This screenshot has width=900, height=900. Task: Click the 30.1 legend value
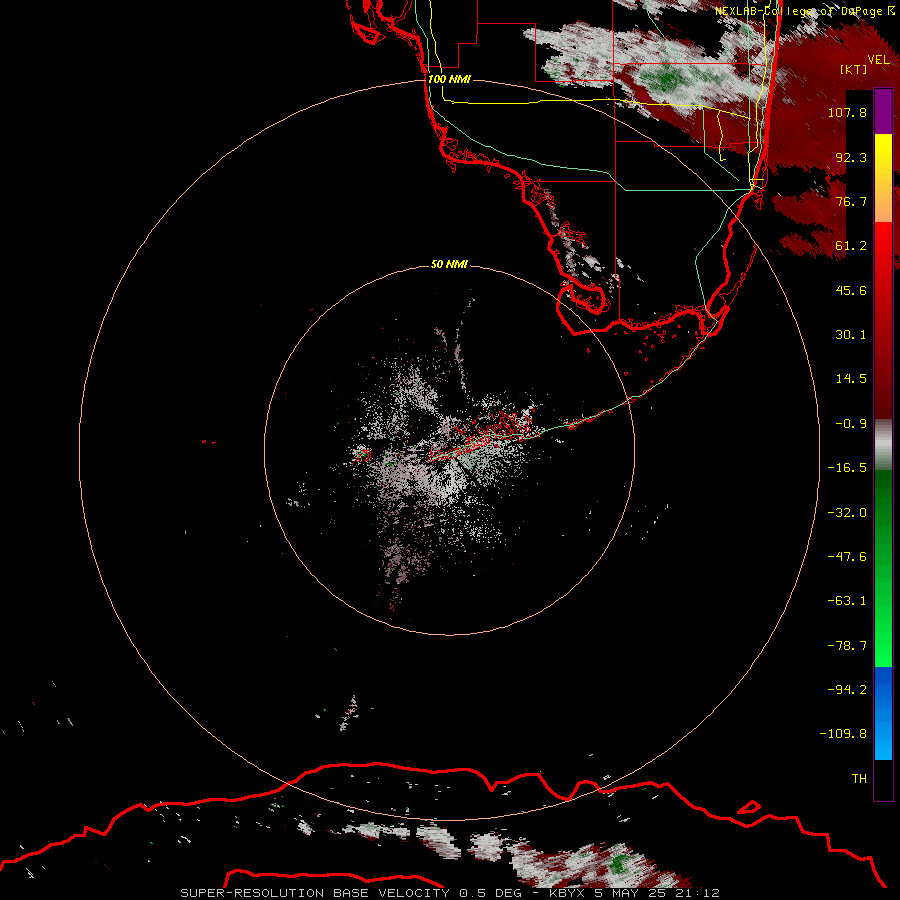pos(851,335)
